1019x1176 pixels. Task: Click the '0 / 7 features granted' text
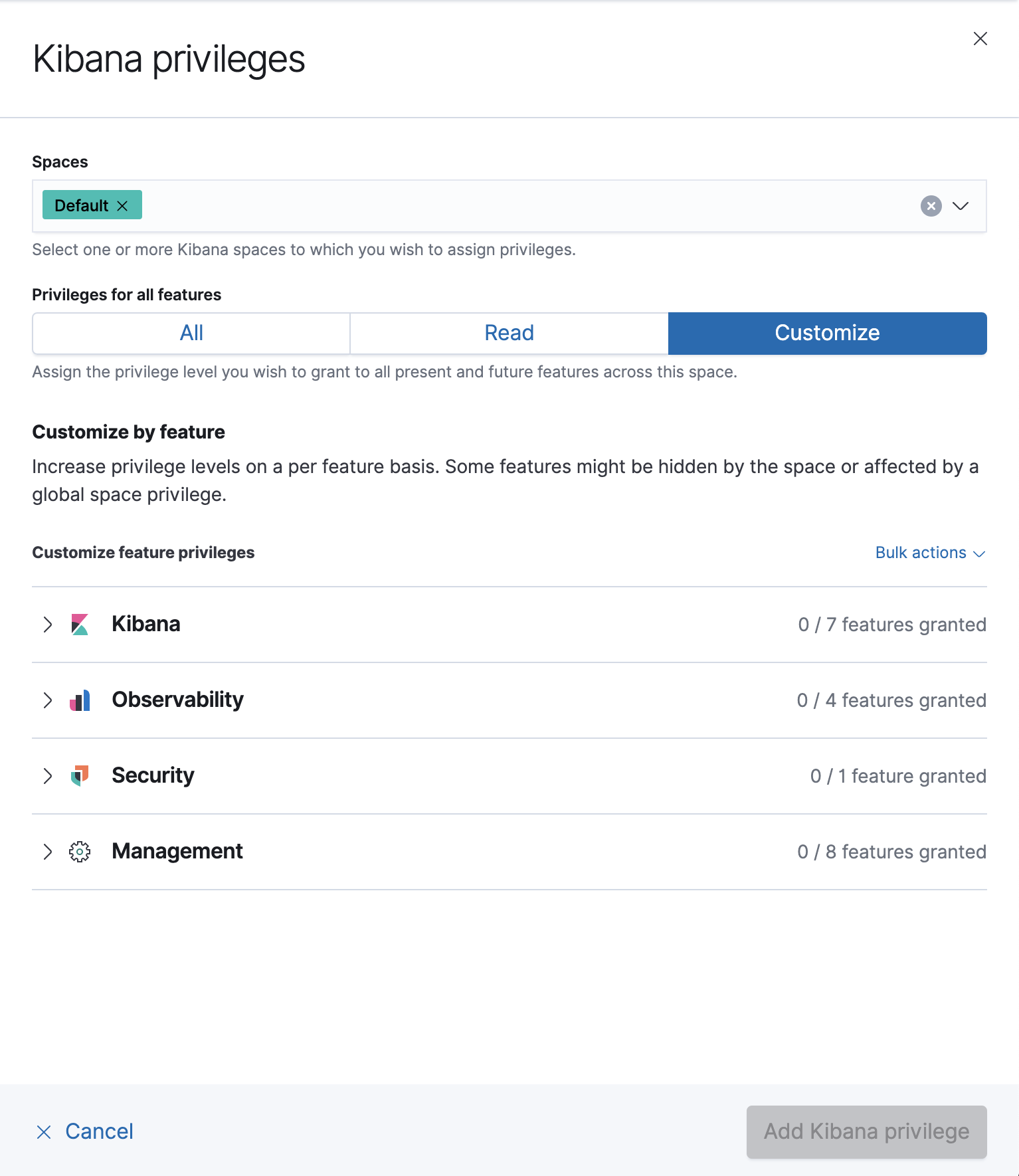point(892,625)
